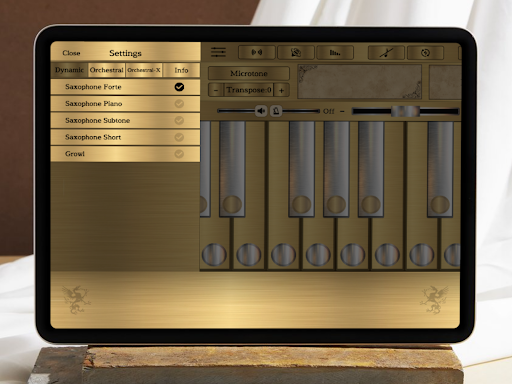Viewport: 512px width, 384px height.
Task: Click the metronome Off label
Action: pyautogui.click(x=328, y=111)
